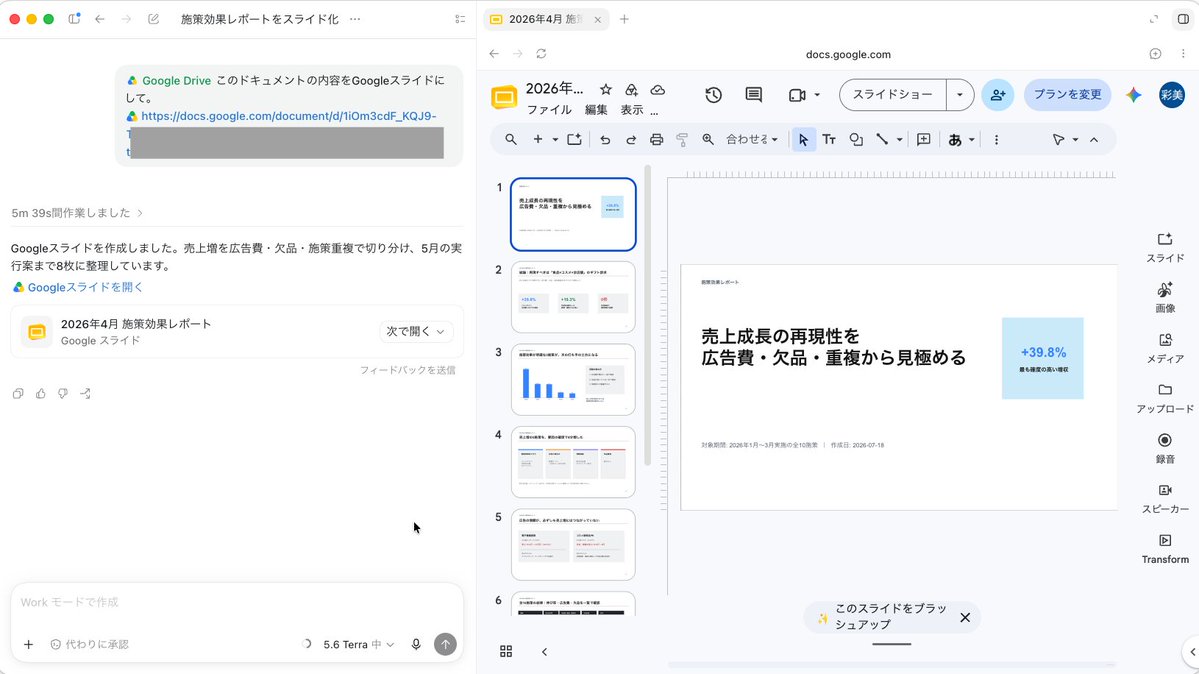
Task: Select the shape tool
Action: 856,140
